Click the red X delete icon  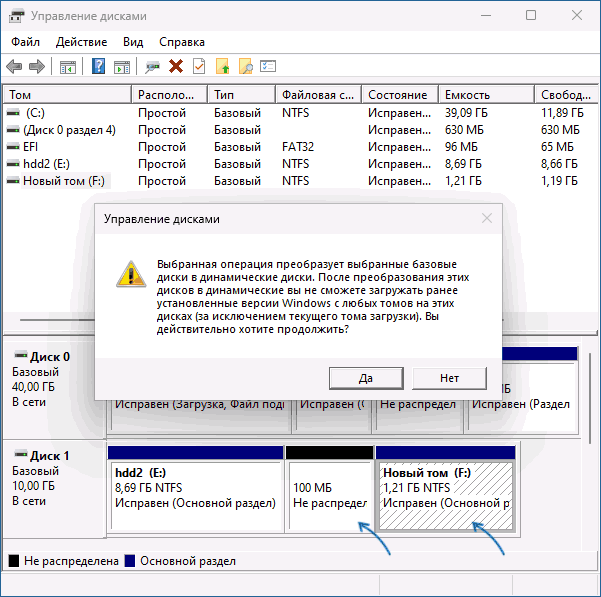[x=176, y=66]
